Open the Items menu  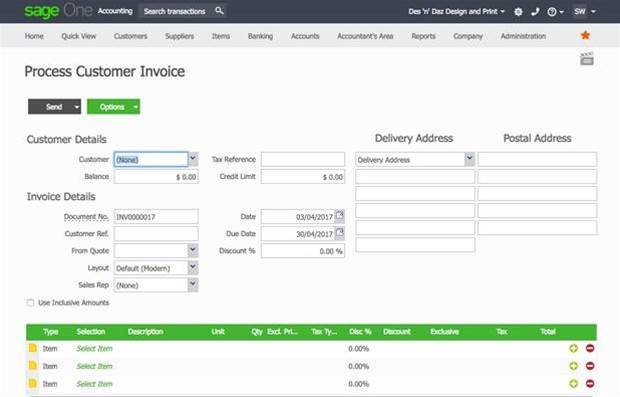[x=221, y=36]
